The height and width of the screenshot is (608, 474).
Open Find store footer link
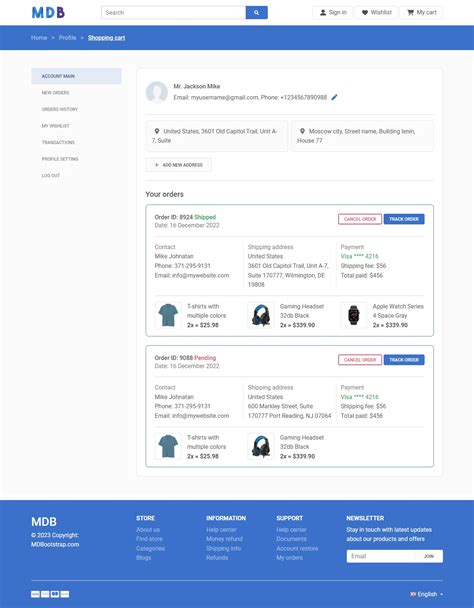pyautogui.click(x=149, y=539)
